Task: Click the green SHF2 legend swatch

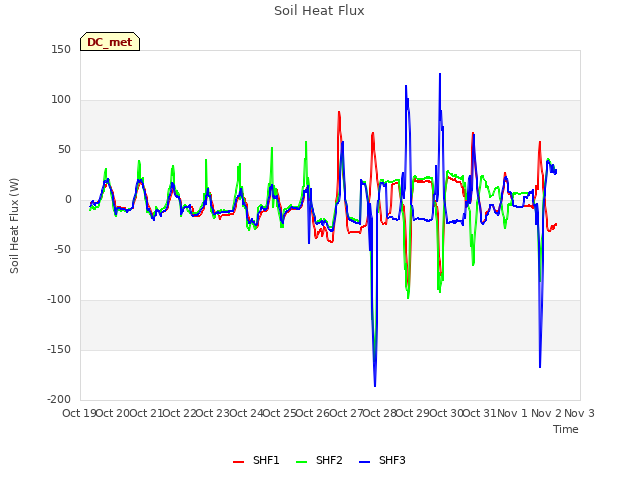Action: tap(301, 462)
